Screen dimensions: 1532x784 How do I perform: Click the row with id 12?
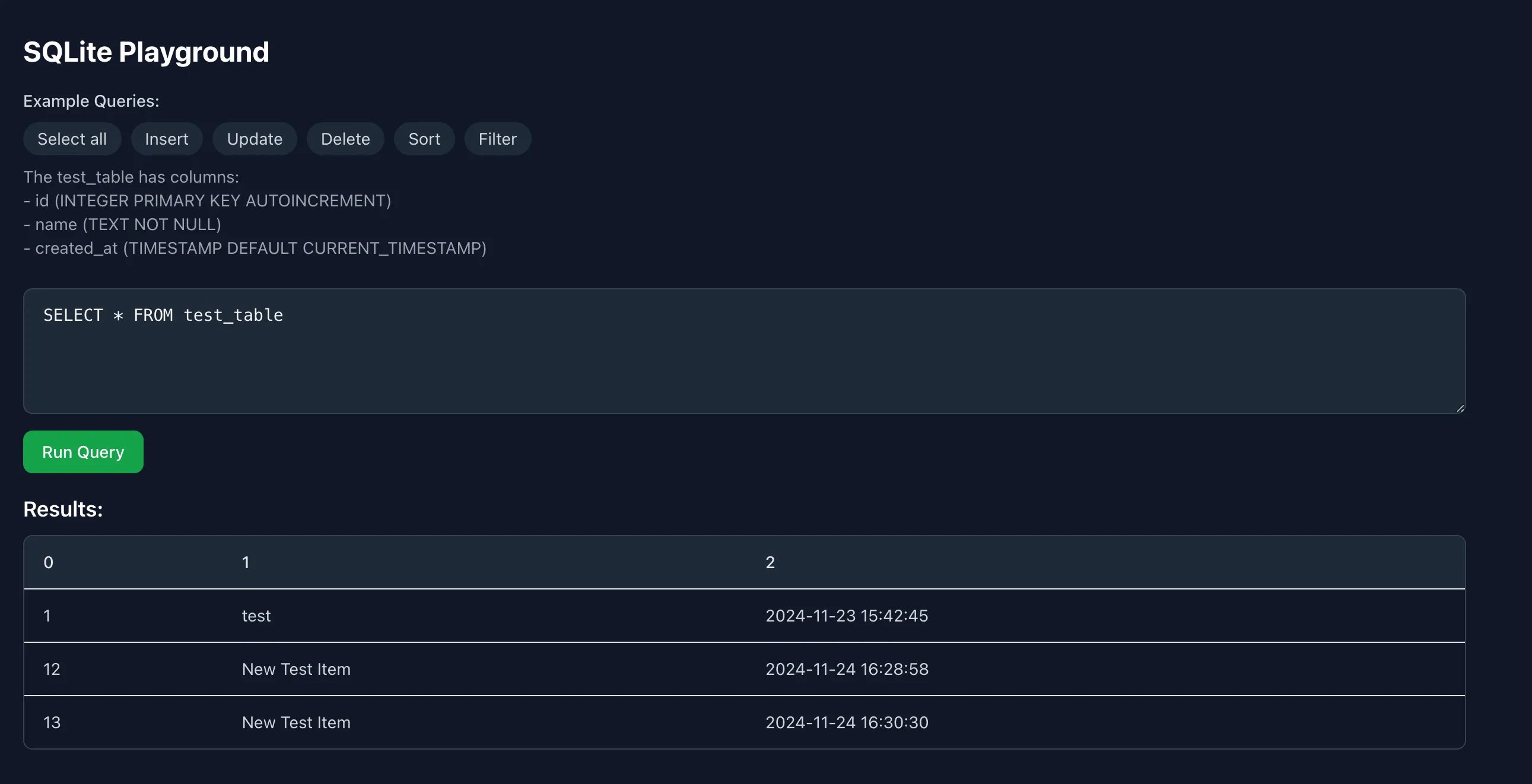52,669
